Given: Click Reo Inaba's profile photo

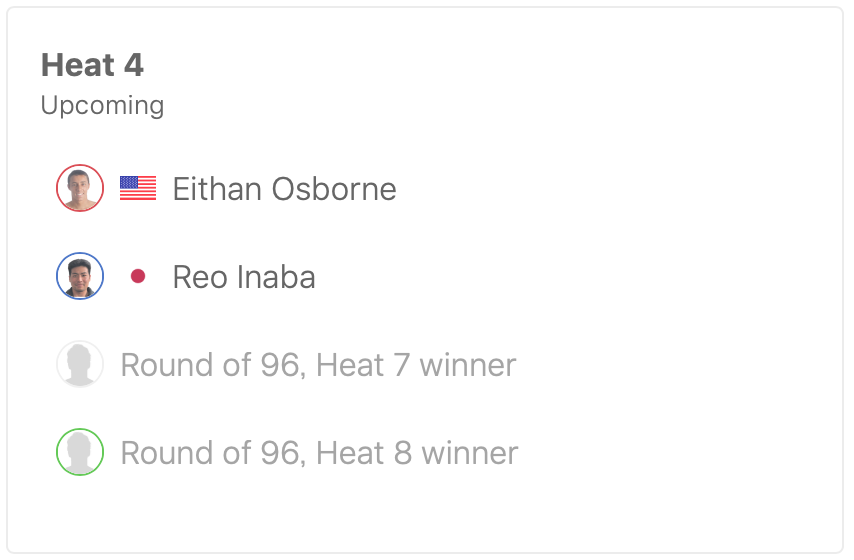Looking at the screenshot, I should pos(80,276).
